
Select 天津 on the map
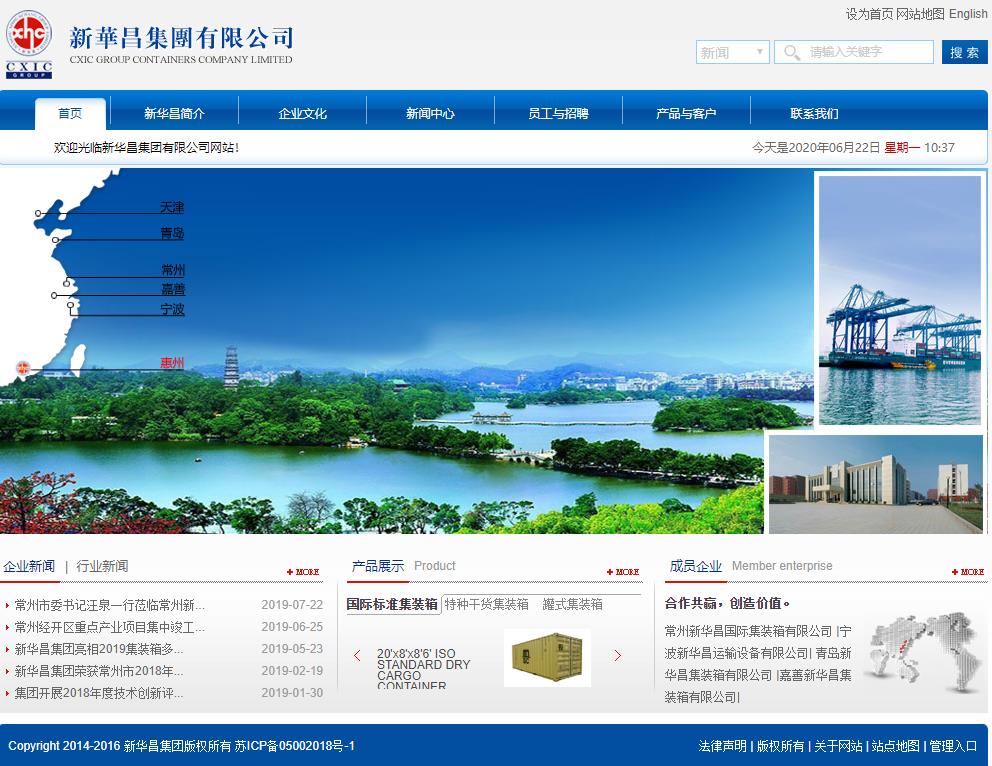pyautogui.click(x=172, y=207)
